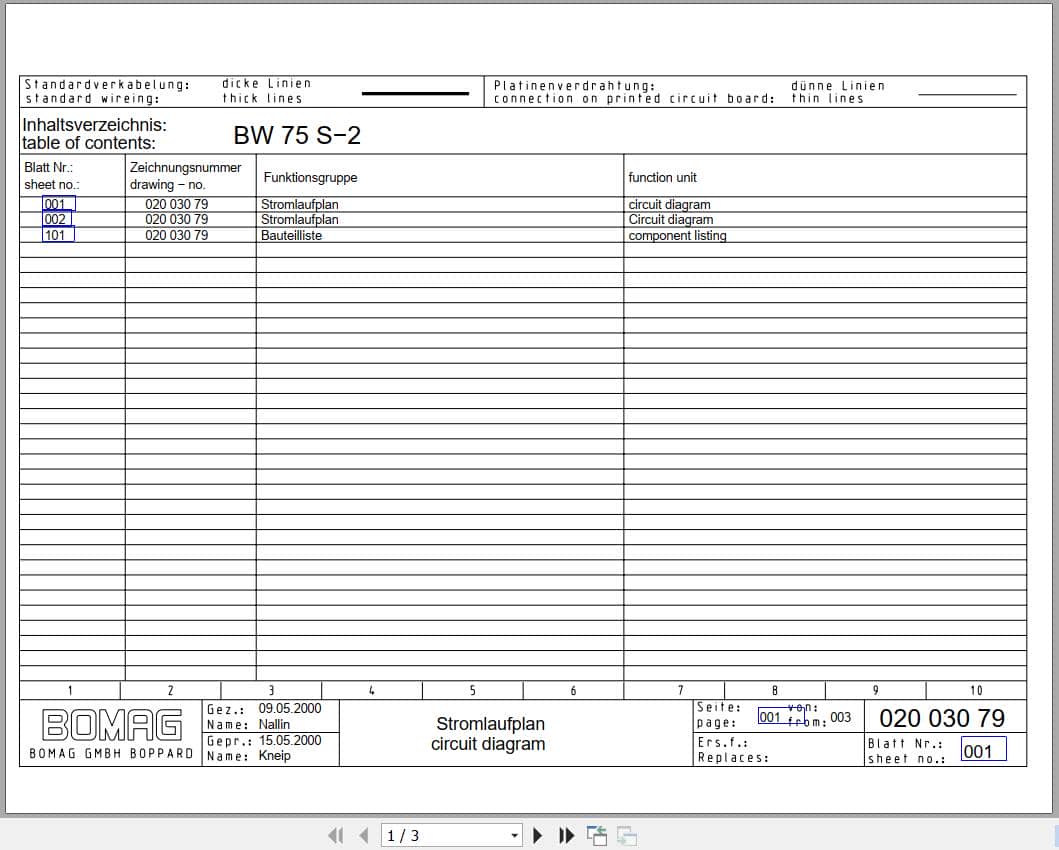Click the page 001 link in title block
Screen dimensions: 1059x850
[x=781, y=716]
